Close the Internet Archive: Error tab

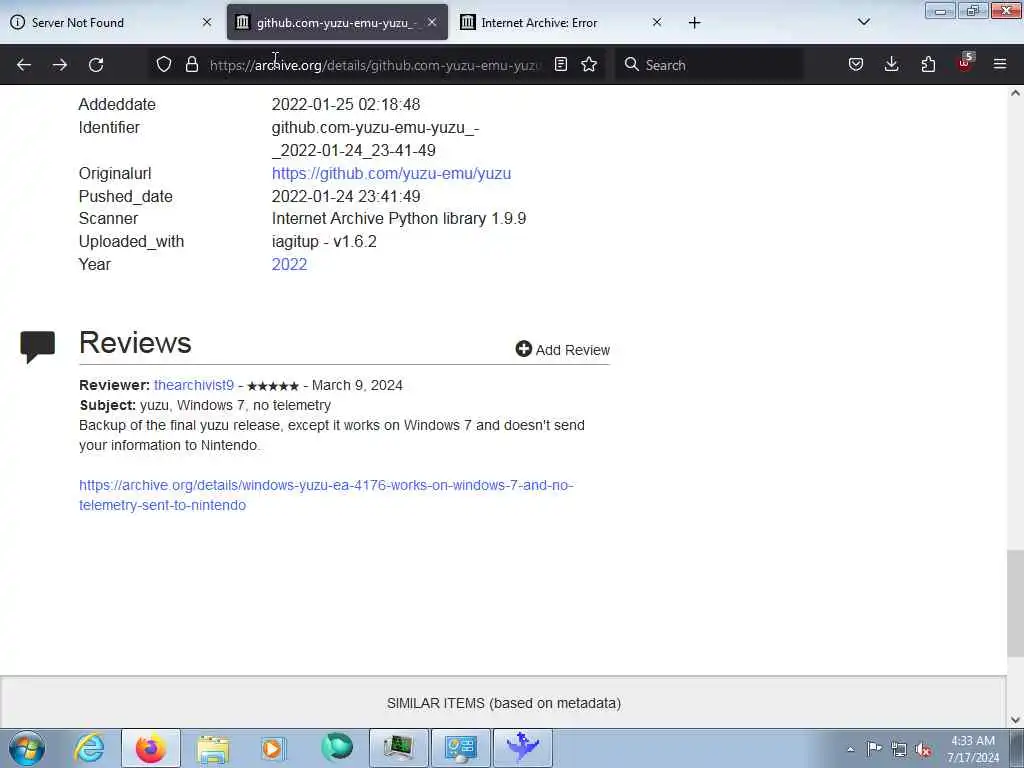pyautogui.click(x=657, y=22)
